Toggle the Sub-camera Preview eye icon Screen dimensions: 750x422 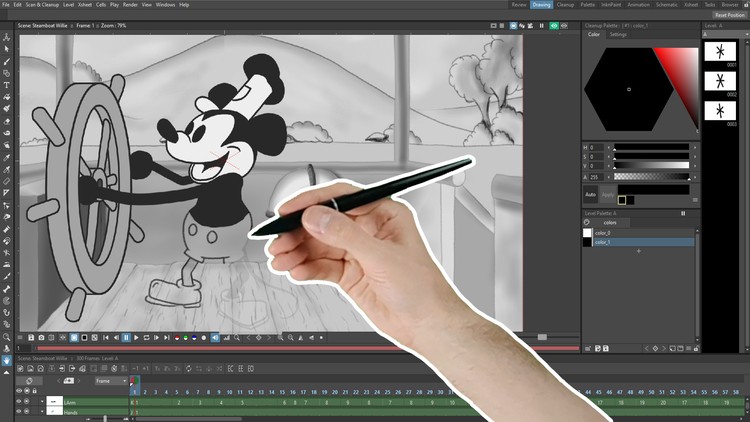pos(564,26)
